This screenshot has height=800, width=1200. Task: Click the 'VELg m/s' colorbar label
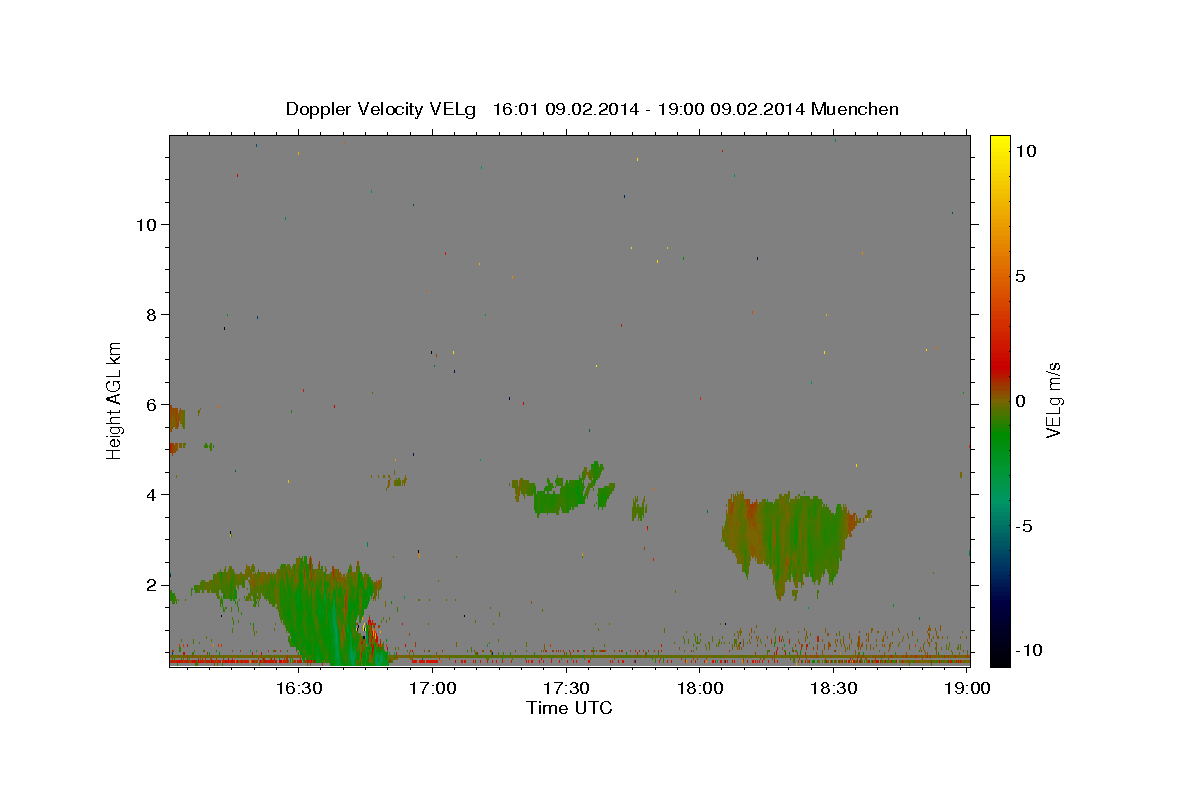(1053, 399)
